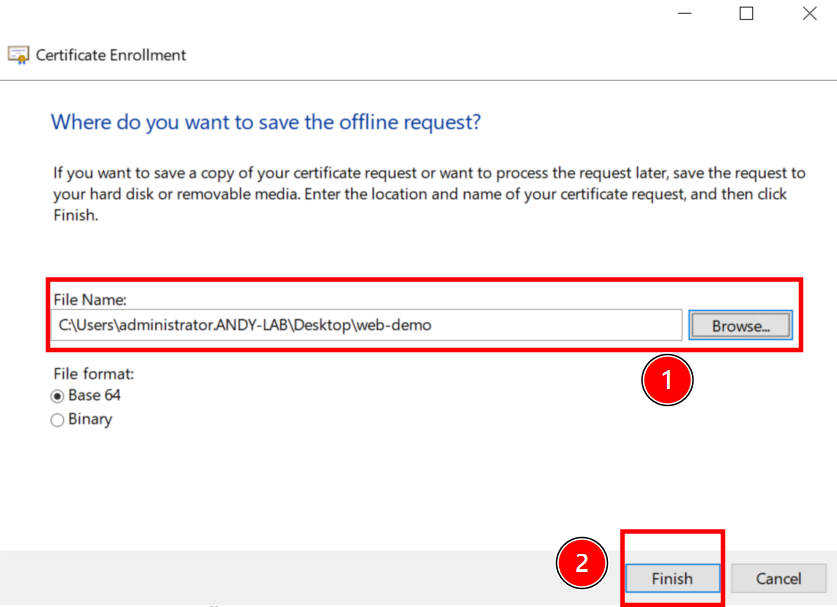The width and height of the screenshot is (837, 607).
Task: Click "web-demo" at the end of the file path
Action: [x=397, y=325]
